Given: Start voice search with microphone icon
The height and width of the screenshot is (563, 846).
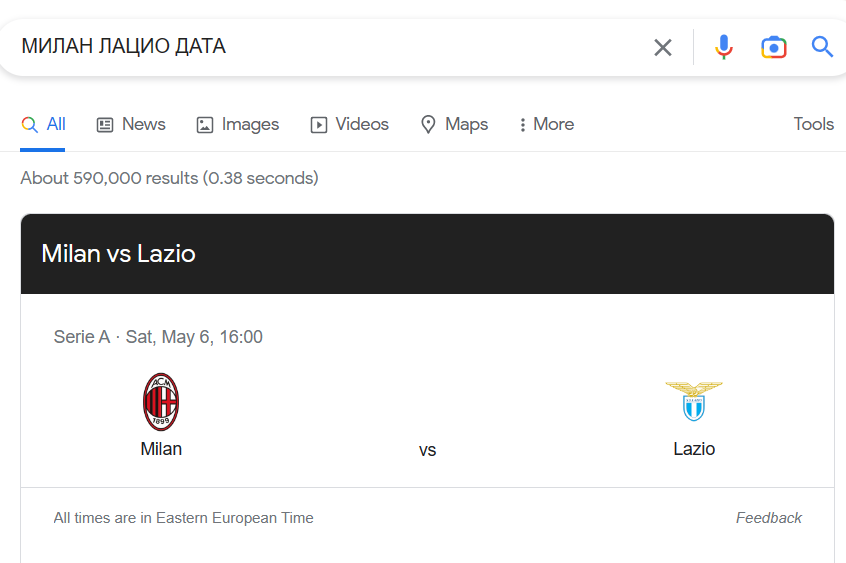Looking at the screenshot, I should tap(724, 47).
